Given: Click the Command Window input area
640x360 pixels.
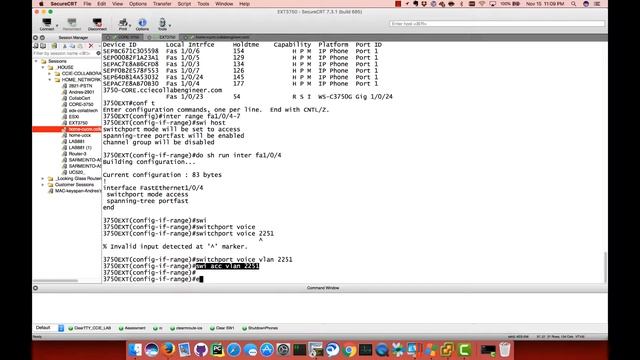Looking at the screenshot, I should (320, 307).
